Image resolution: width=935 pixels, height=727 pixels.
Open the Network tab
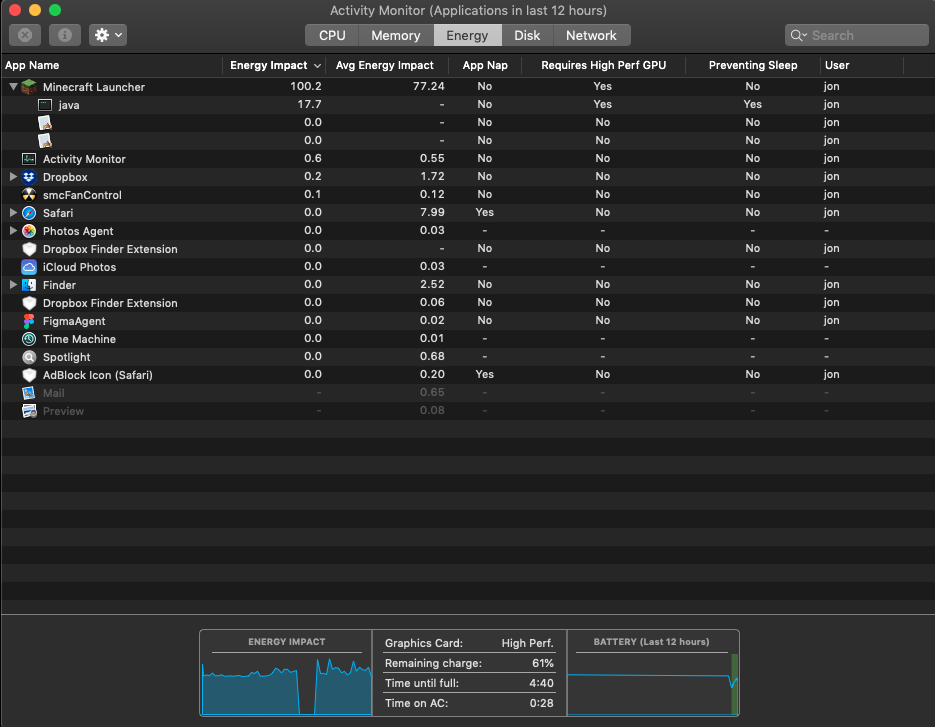(591, 35)
